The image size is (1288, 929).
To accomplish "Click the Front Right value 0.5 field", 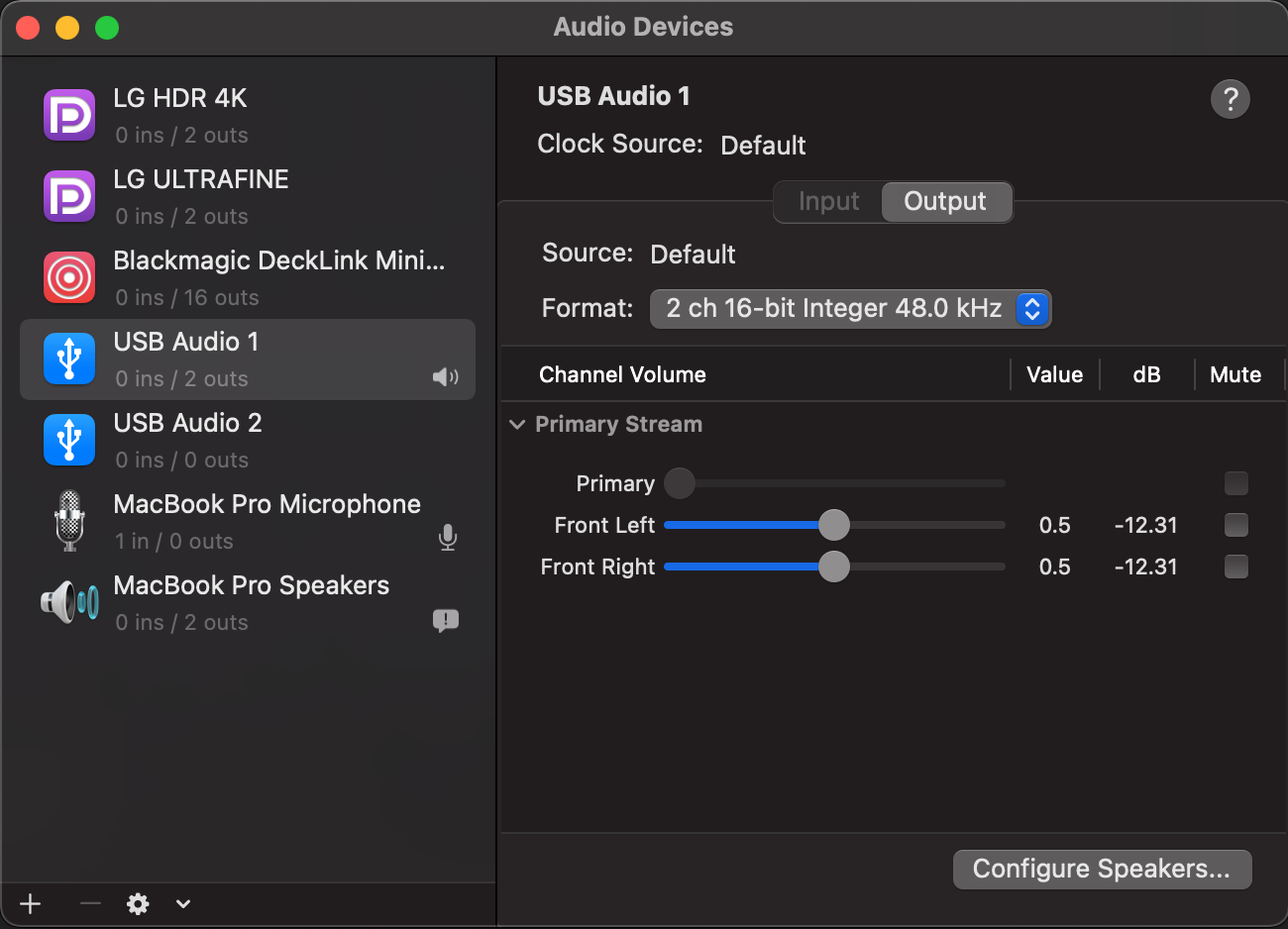I will (x=1054, y=567).
